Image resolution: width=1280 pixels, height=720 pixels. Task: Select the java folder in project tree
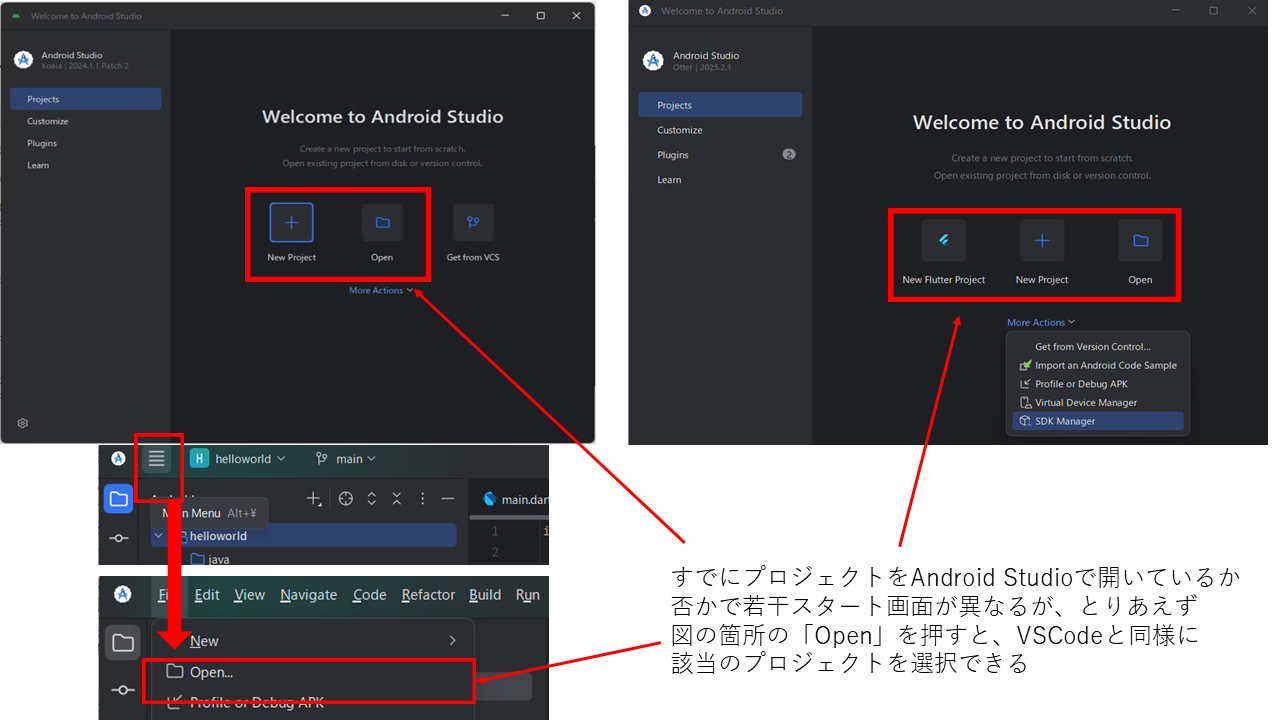click(209, 559)
